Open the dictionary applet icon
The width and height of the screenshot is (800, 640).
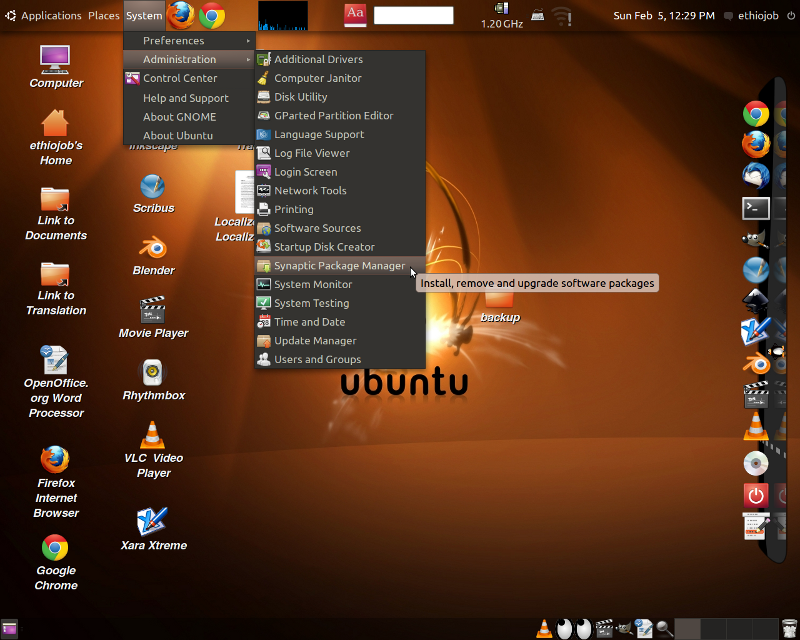coord(355,15)
